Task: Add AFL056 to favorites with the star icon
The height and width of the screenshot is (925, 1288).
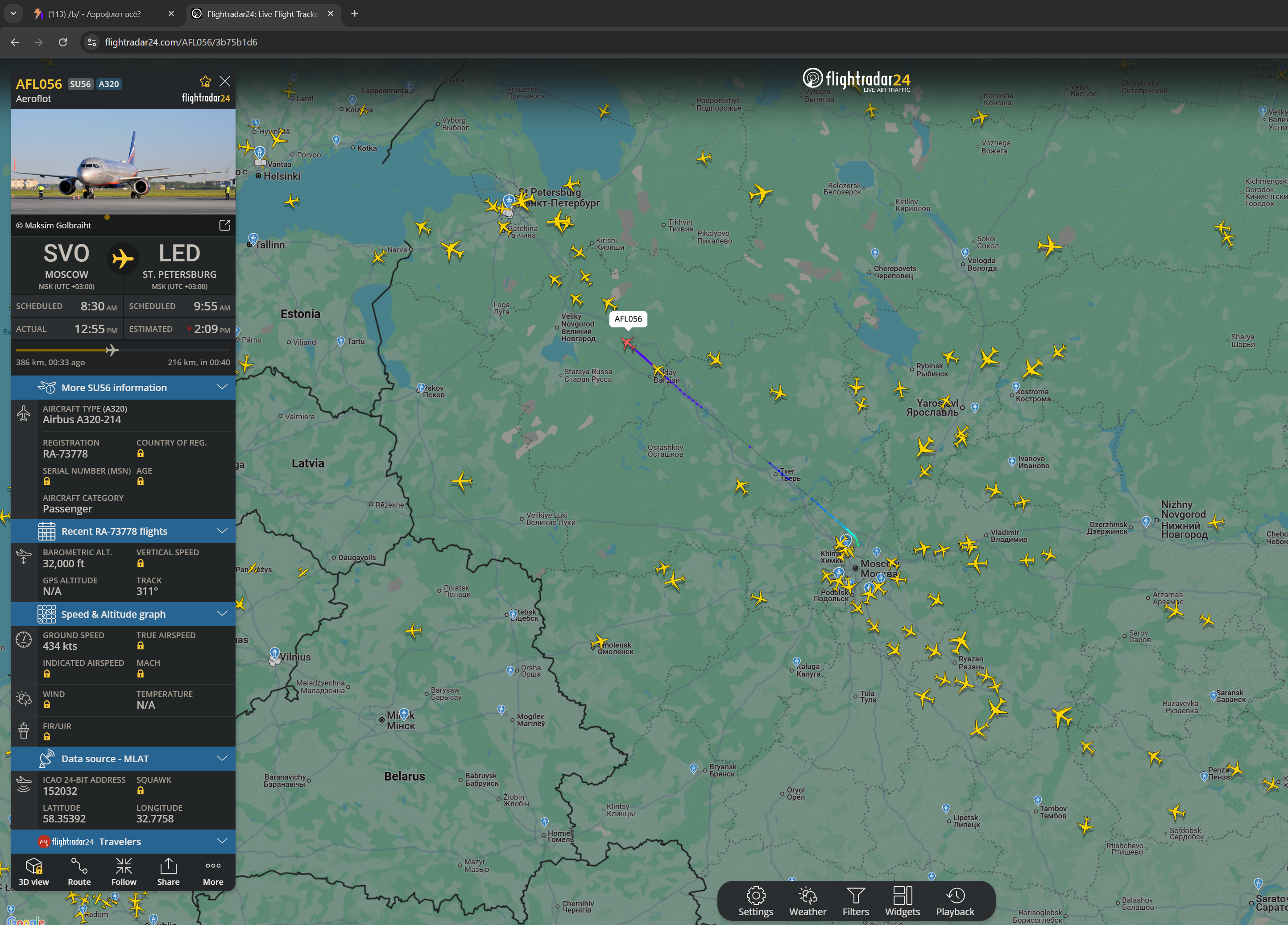Action: click(x=205, y=81)
